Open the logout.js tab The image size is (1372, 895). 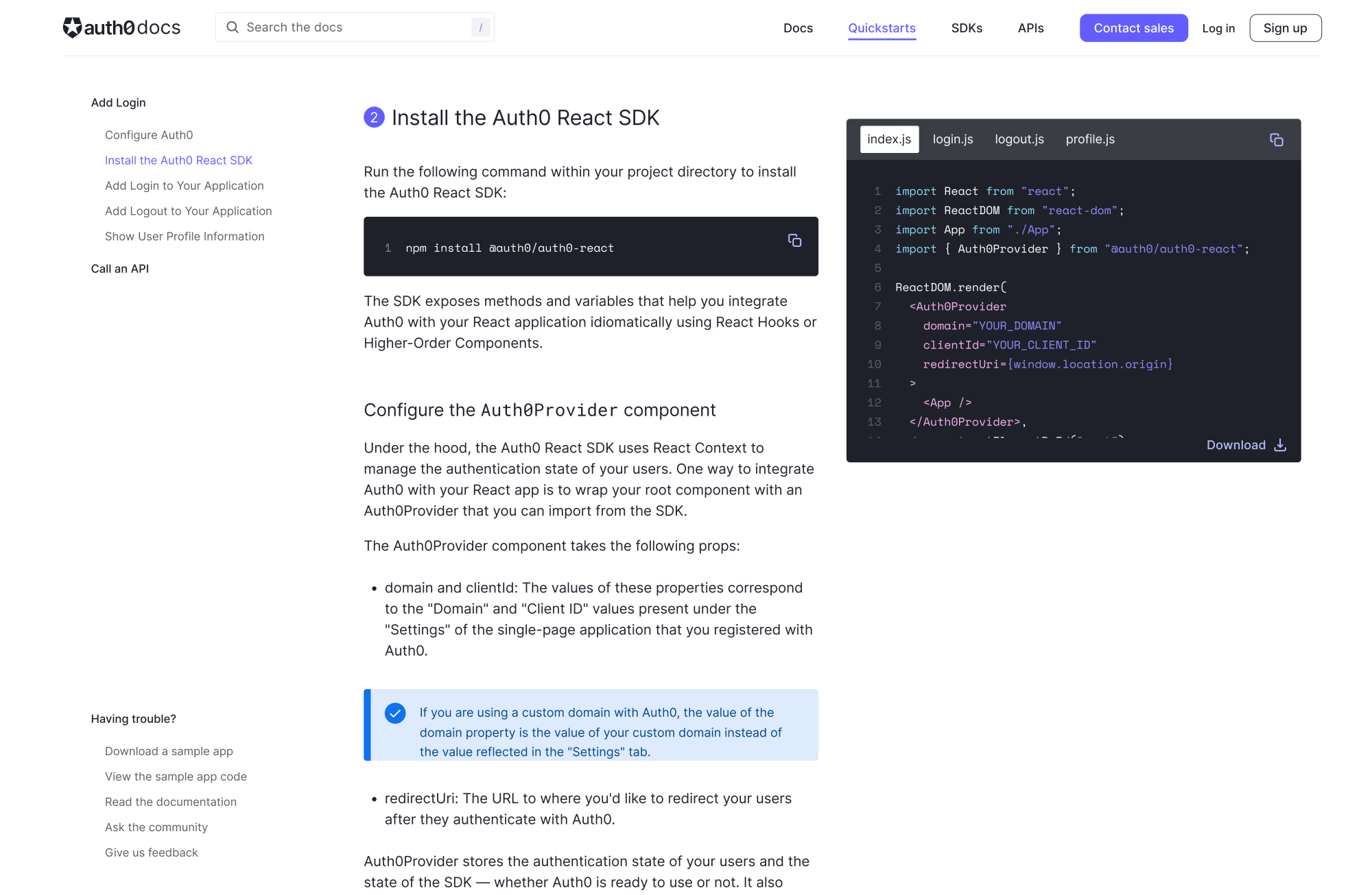click(x=1019, y=139)
